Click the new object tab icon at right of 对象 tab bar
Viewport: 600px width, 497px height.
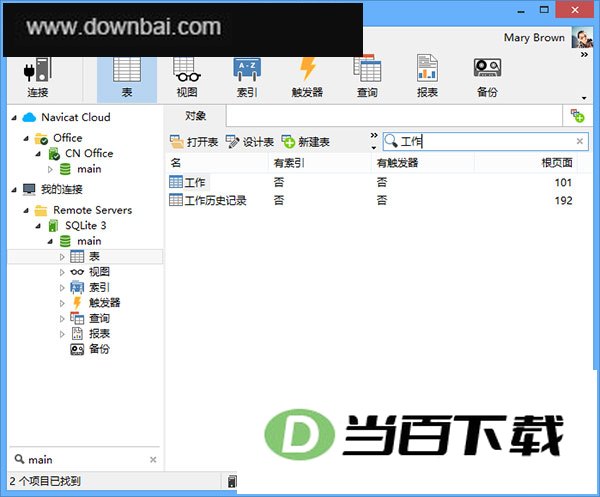coord(577,116)
